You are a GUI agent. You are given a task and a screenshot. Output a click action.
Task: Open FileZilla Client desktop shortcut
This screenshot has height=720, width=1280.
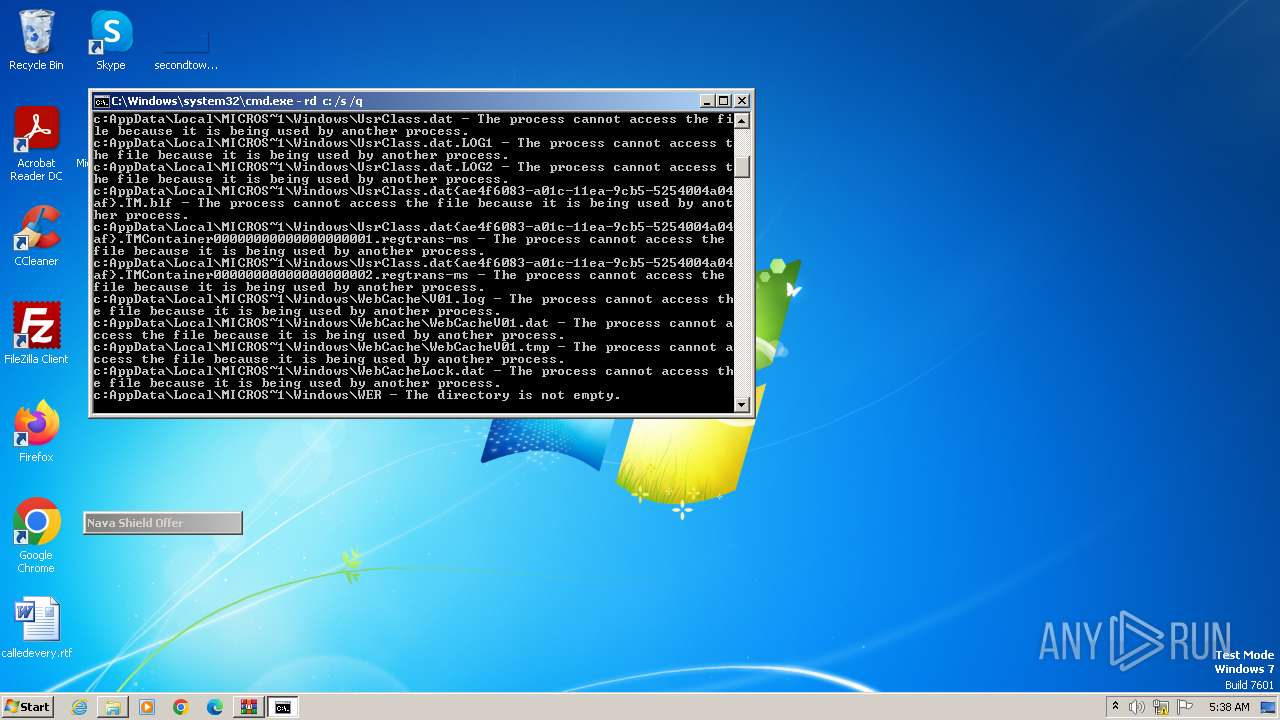[x=36, y=333]
